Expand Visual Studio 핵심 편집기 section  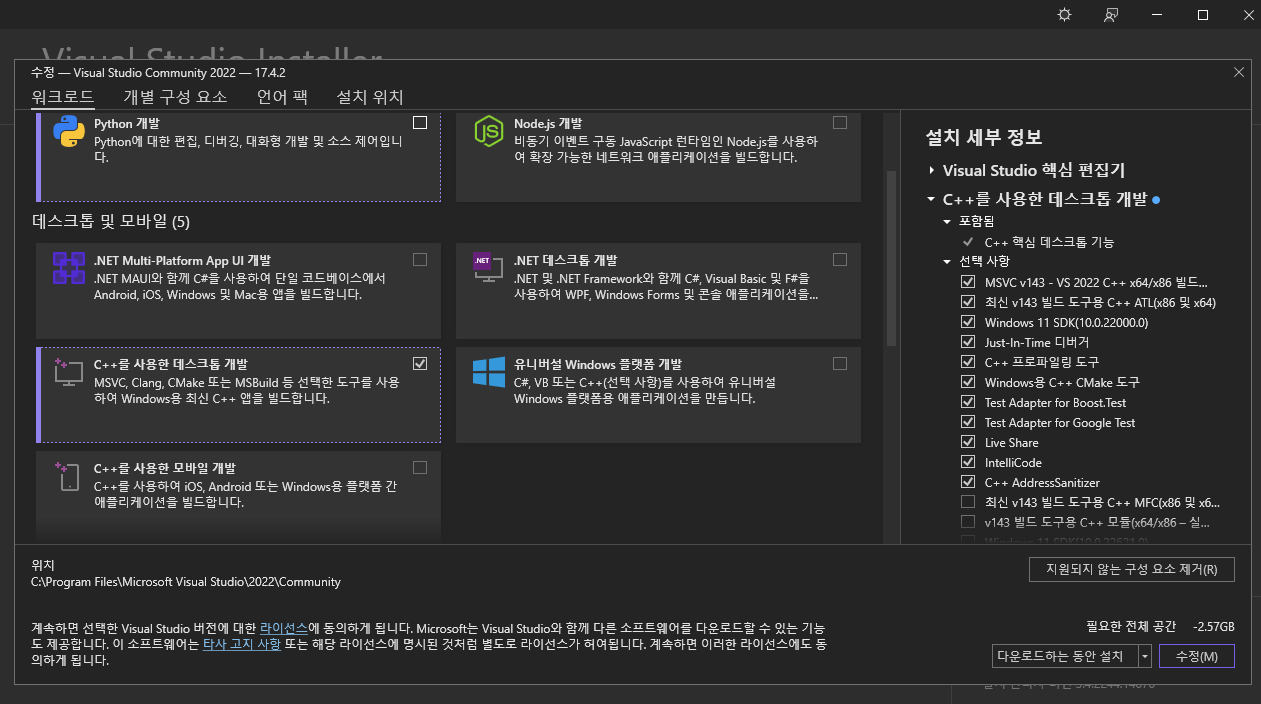931,171
